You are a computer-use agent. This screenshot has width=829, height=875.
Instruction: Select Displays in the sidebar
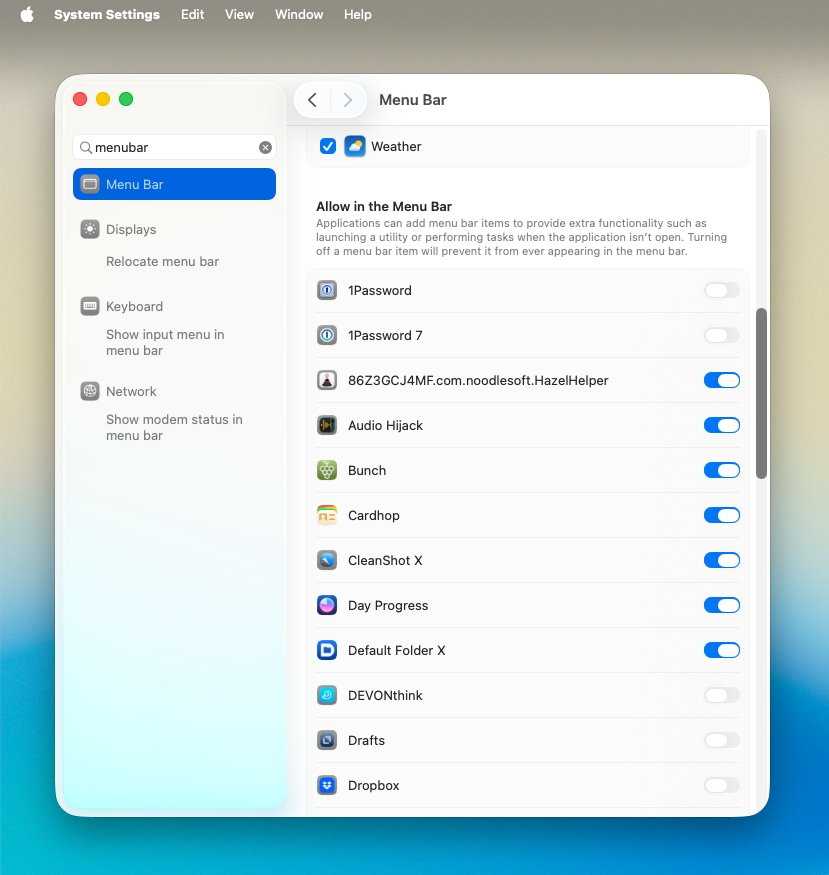131,229
